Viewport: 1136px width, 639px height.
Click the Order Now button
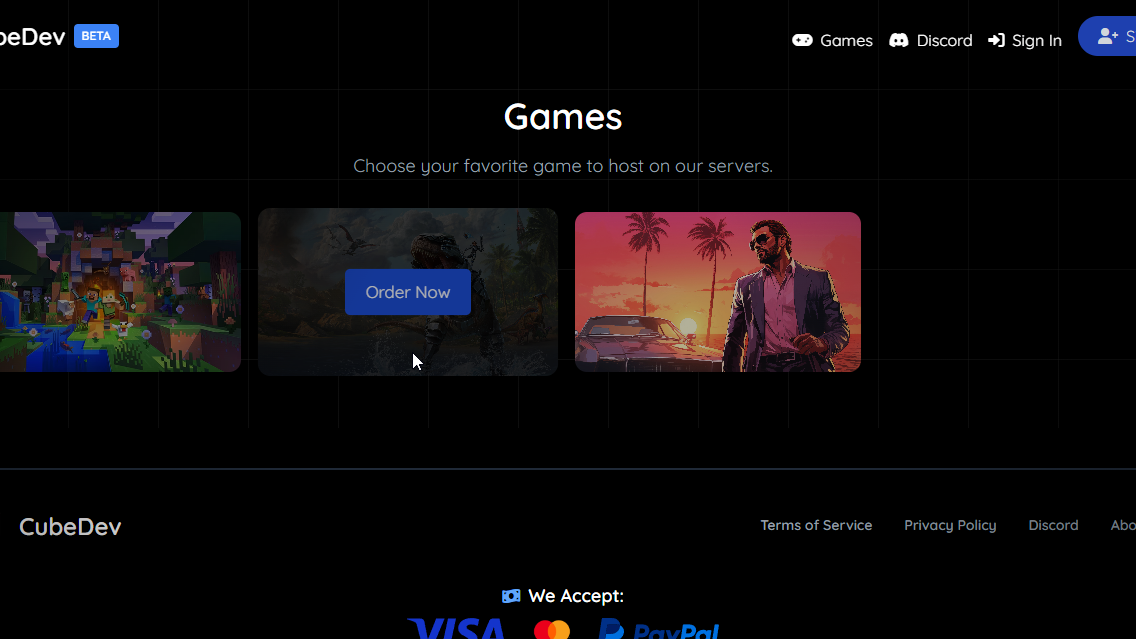tap(408, 292)
